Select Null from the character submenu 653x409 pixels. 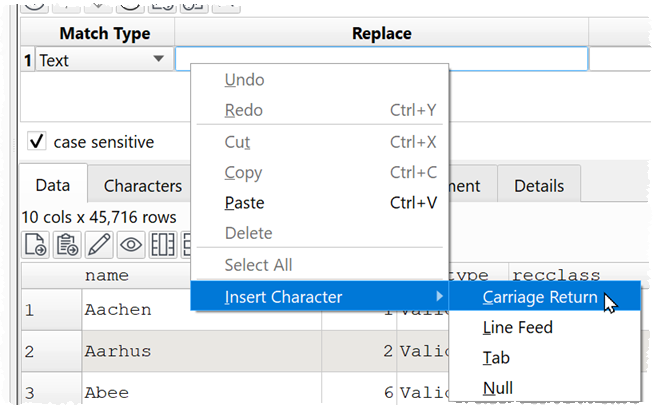pos(498,388)
